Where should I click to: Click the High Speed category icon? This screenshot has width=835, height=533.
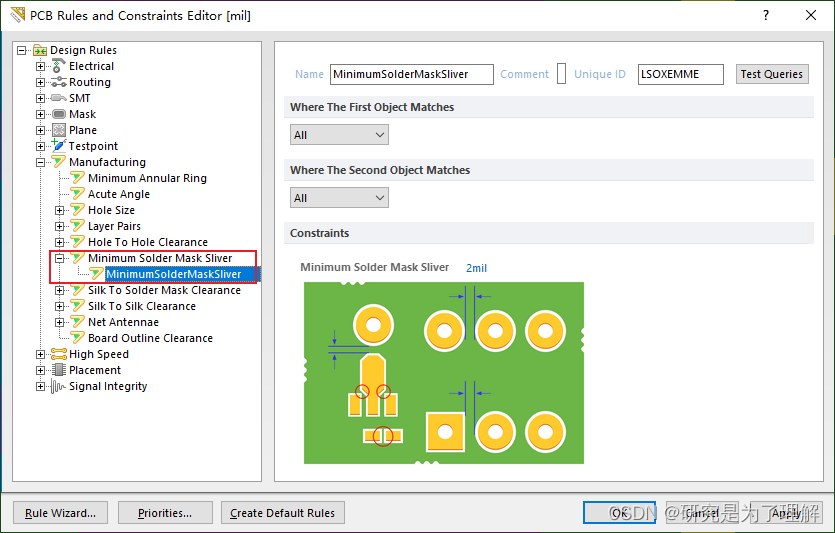pyautogui.click(x=59, y=354)
